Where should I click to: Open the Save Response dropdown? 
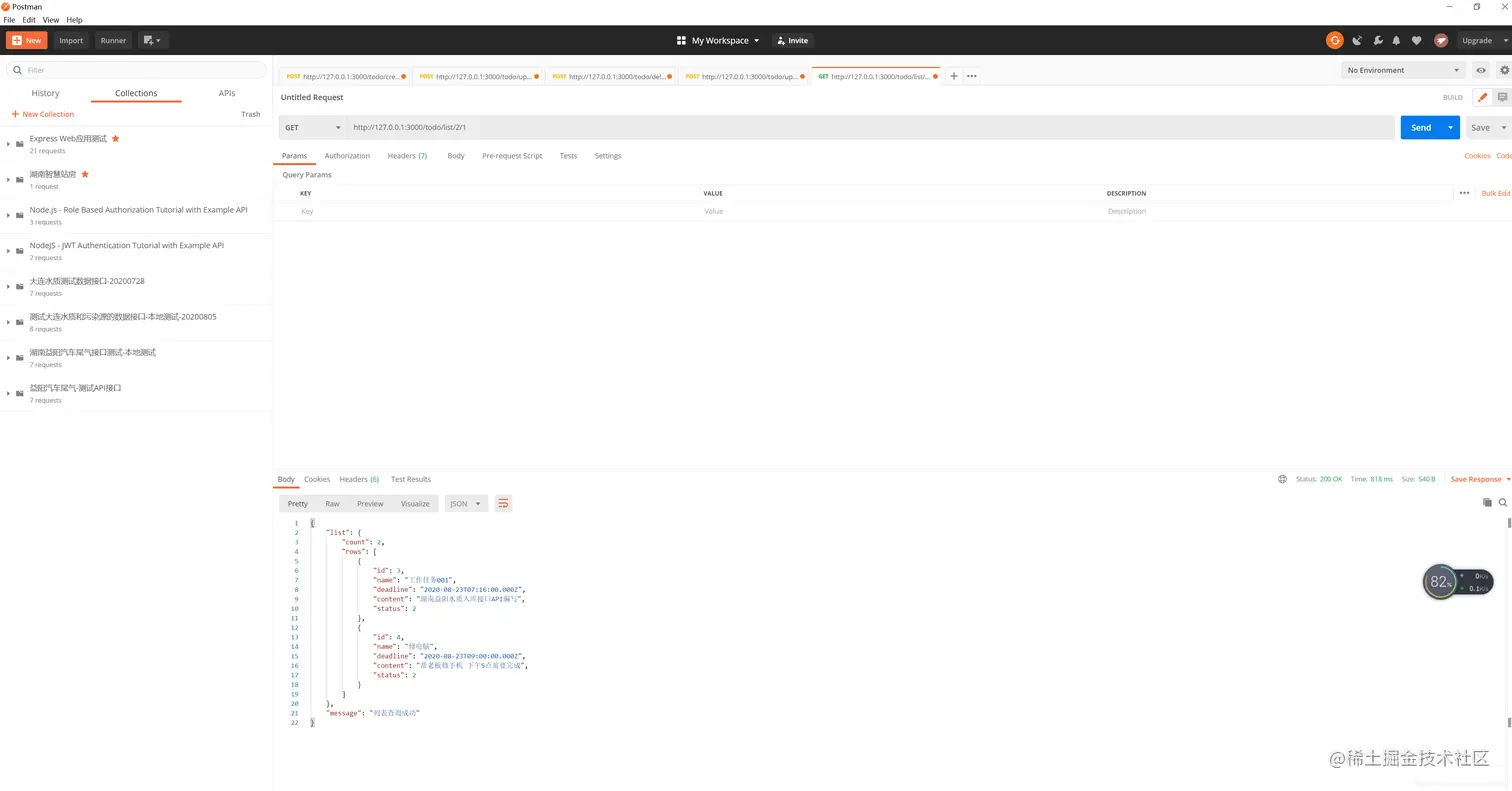pos(1480,479)
